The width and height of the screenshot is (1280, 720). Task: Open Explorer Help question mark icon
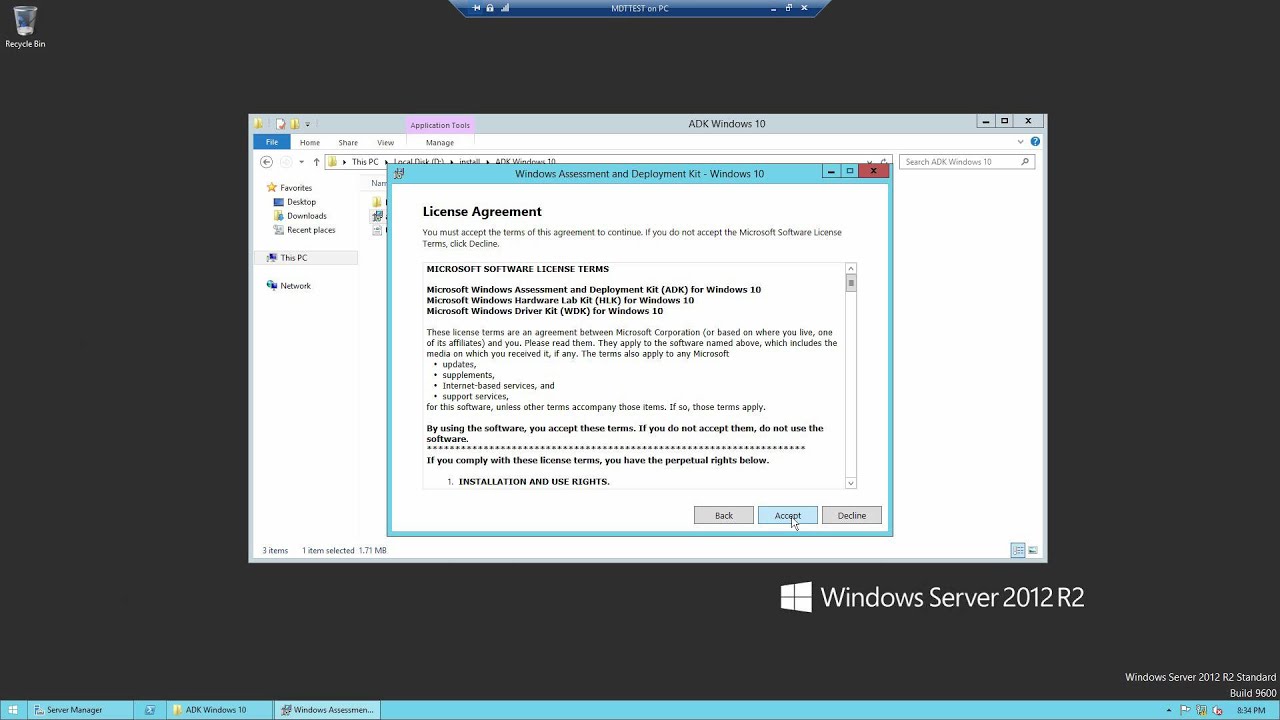pyautogui.click(x=1035, y=142)
